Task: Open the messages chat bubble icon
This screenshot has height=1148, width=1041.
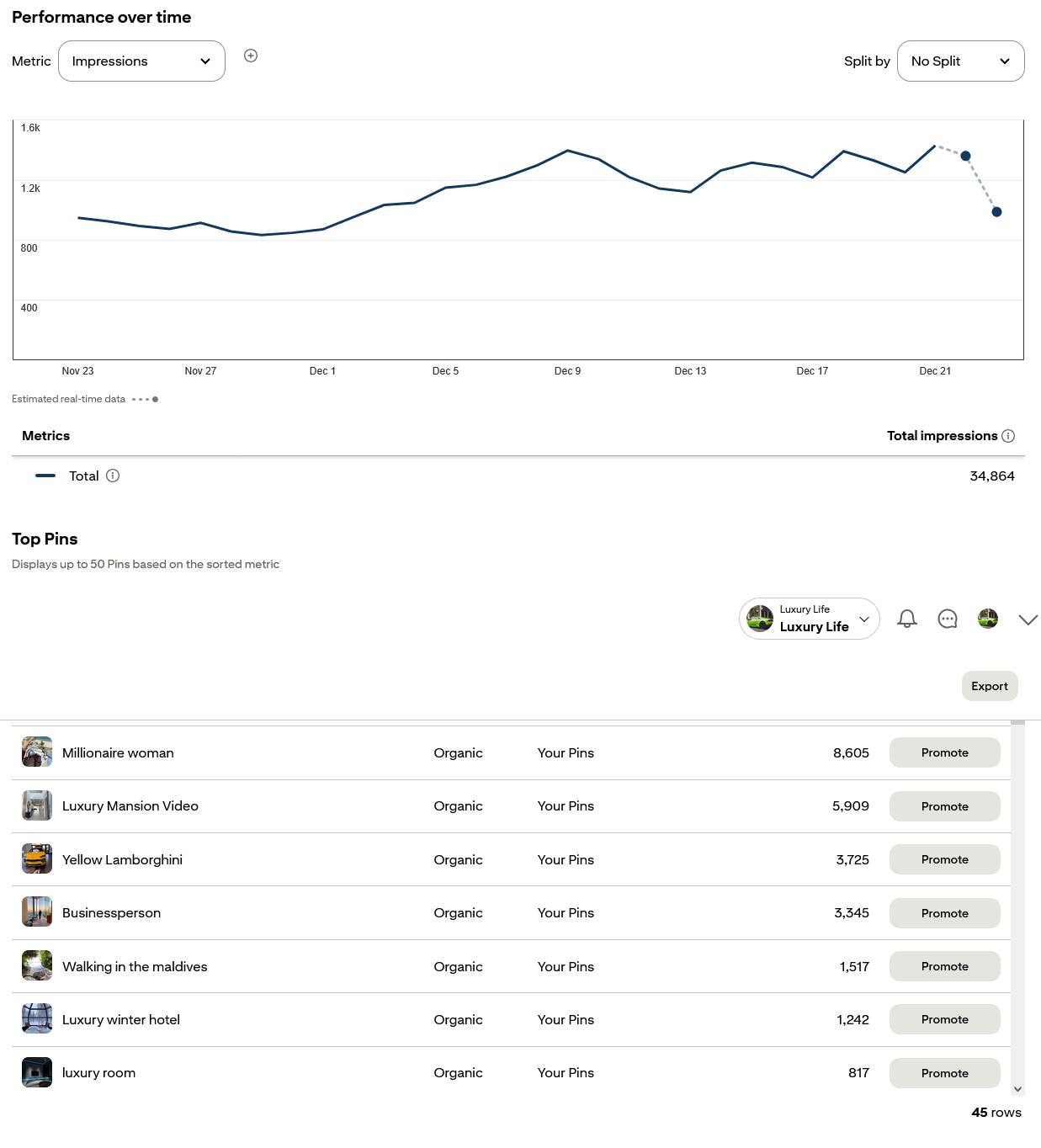Action: (948, 619)
